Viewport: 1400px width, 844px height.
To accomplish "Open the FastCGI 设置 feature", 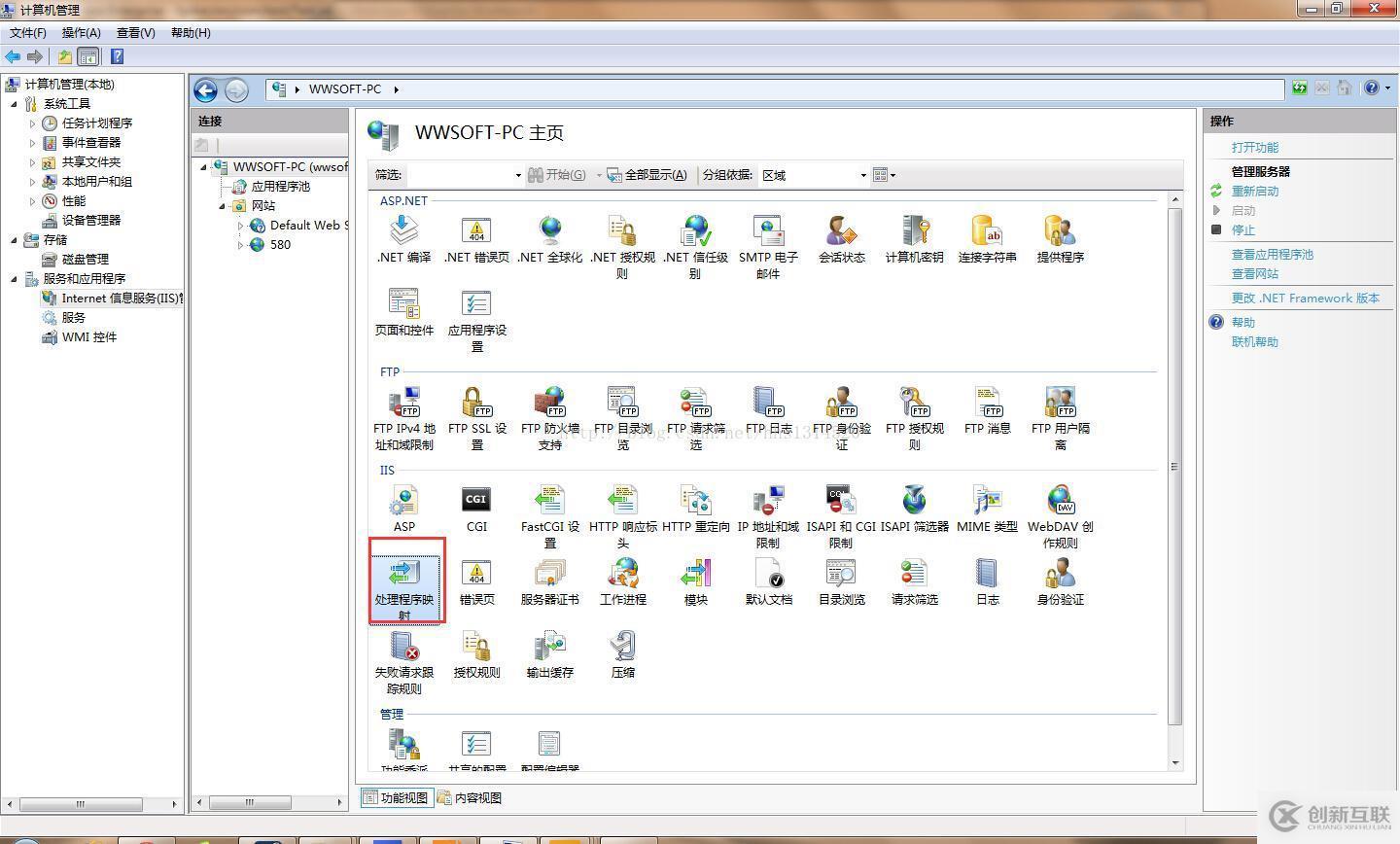I will pyautogui.click(x=550, y=516).
